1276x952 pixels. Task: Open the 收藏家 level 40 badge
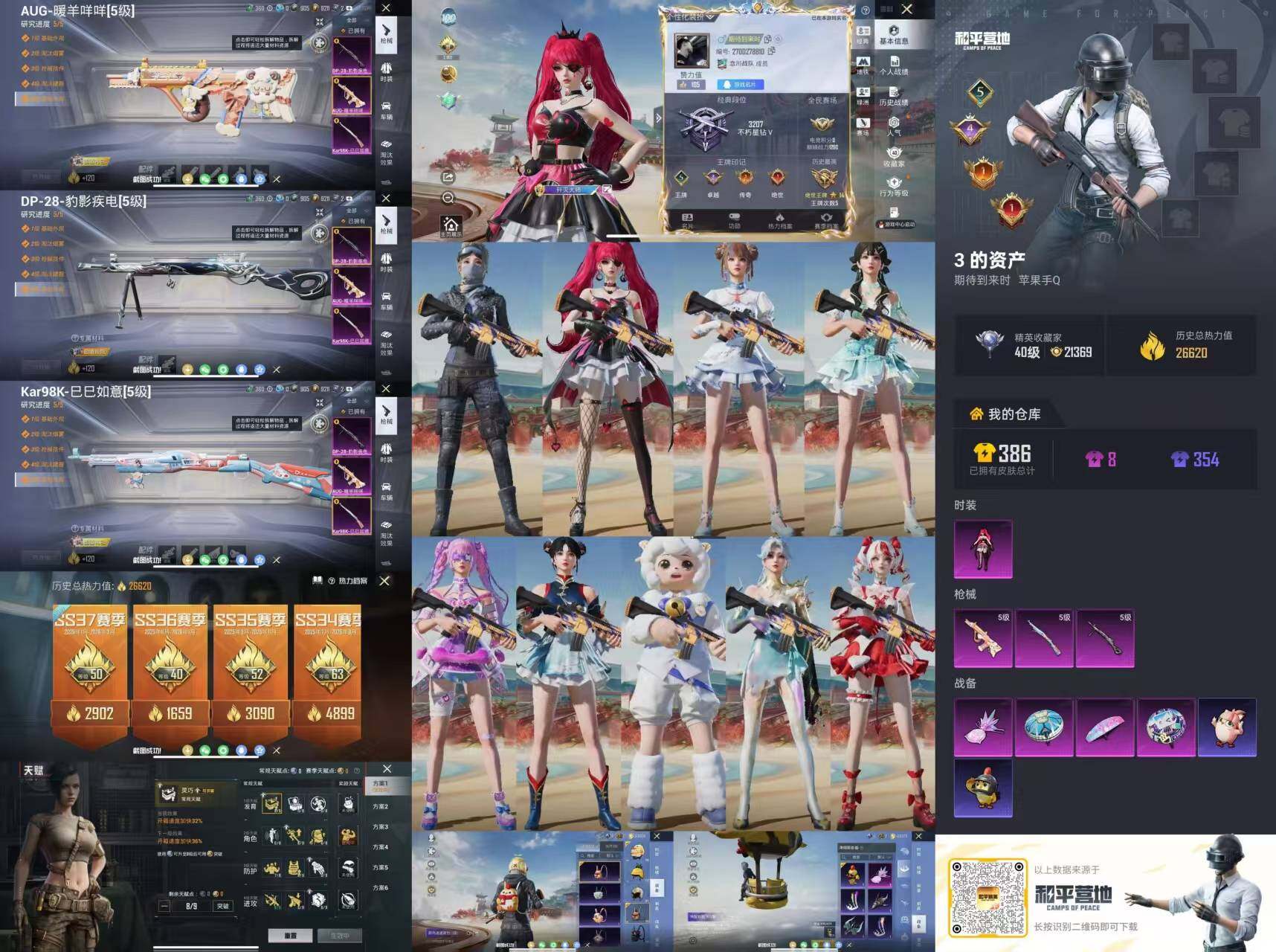tap(894, 157)
